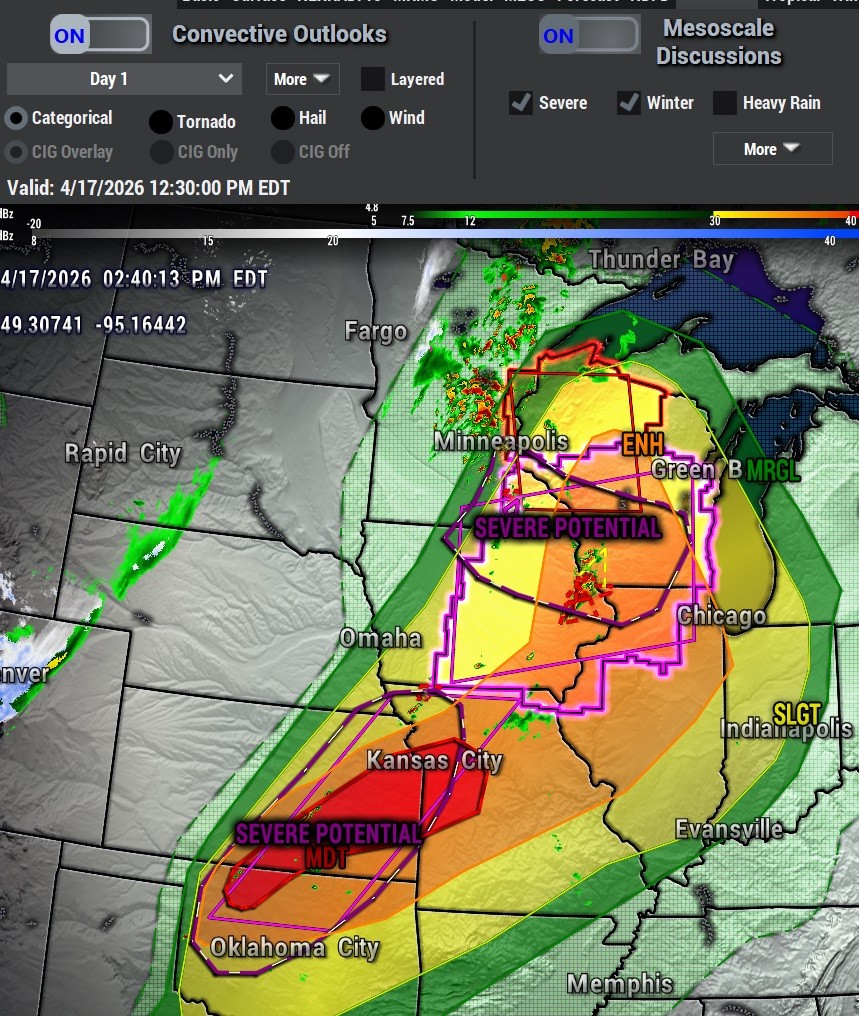The image size is (859, 1016).
Task: Uncheck the Severe discussions checkbox
Action: click(x=521, y=103)
